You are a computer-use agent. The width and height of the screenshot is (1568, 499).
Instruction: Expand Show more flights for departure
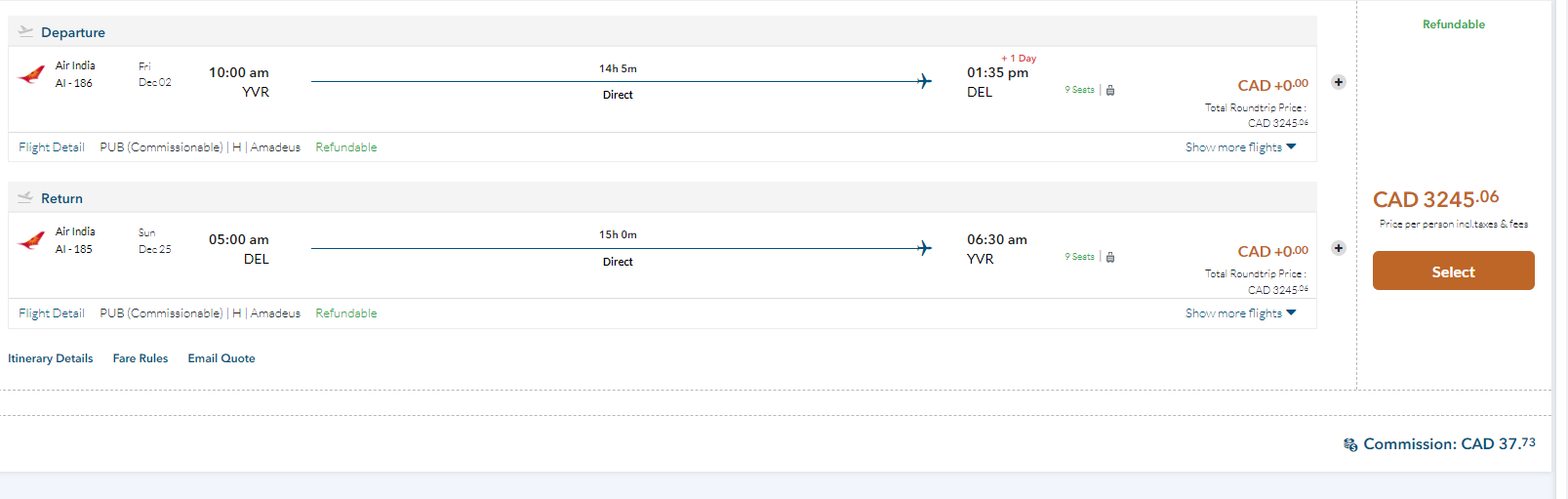1240,147
